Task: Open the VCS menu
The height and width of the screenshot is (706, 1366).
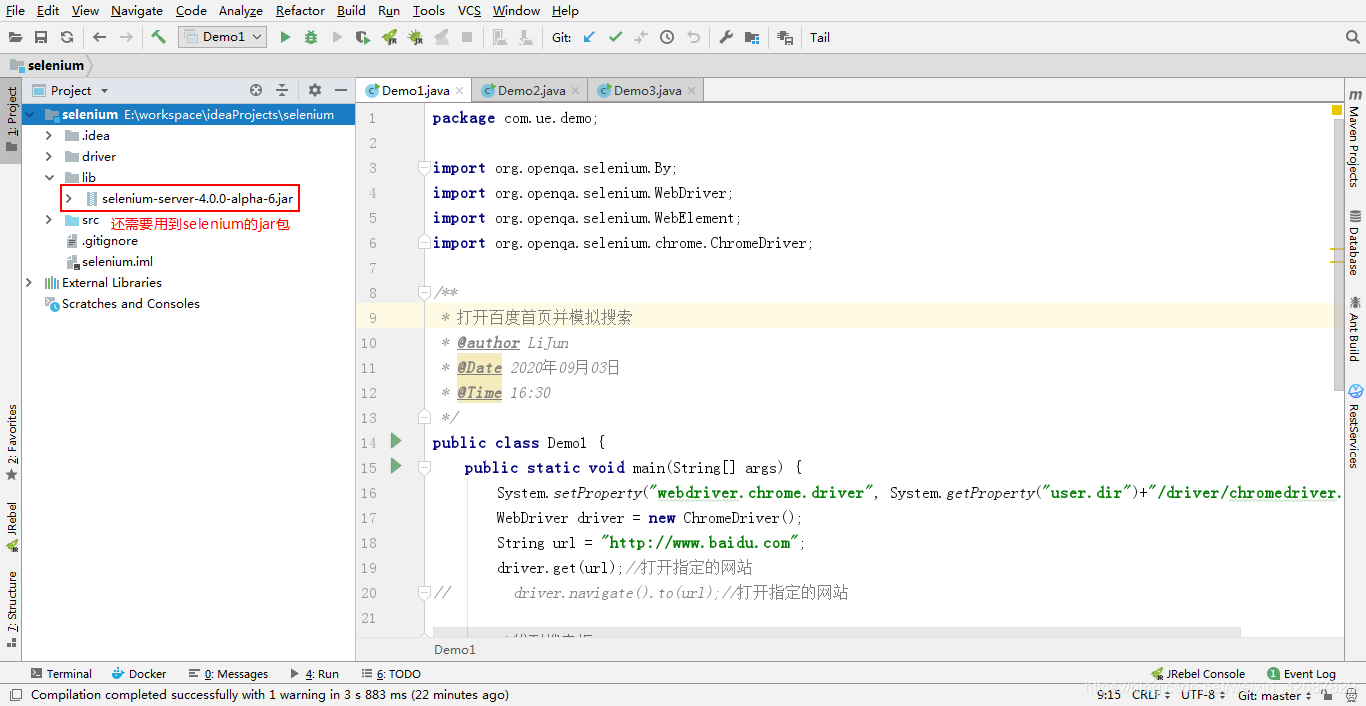Action: point(469,11)
